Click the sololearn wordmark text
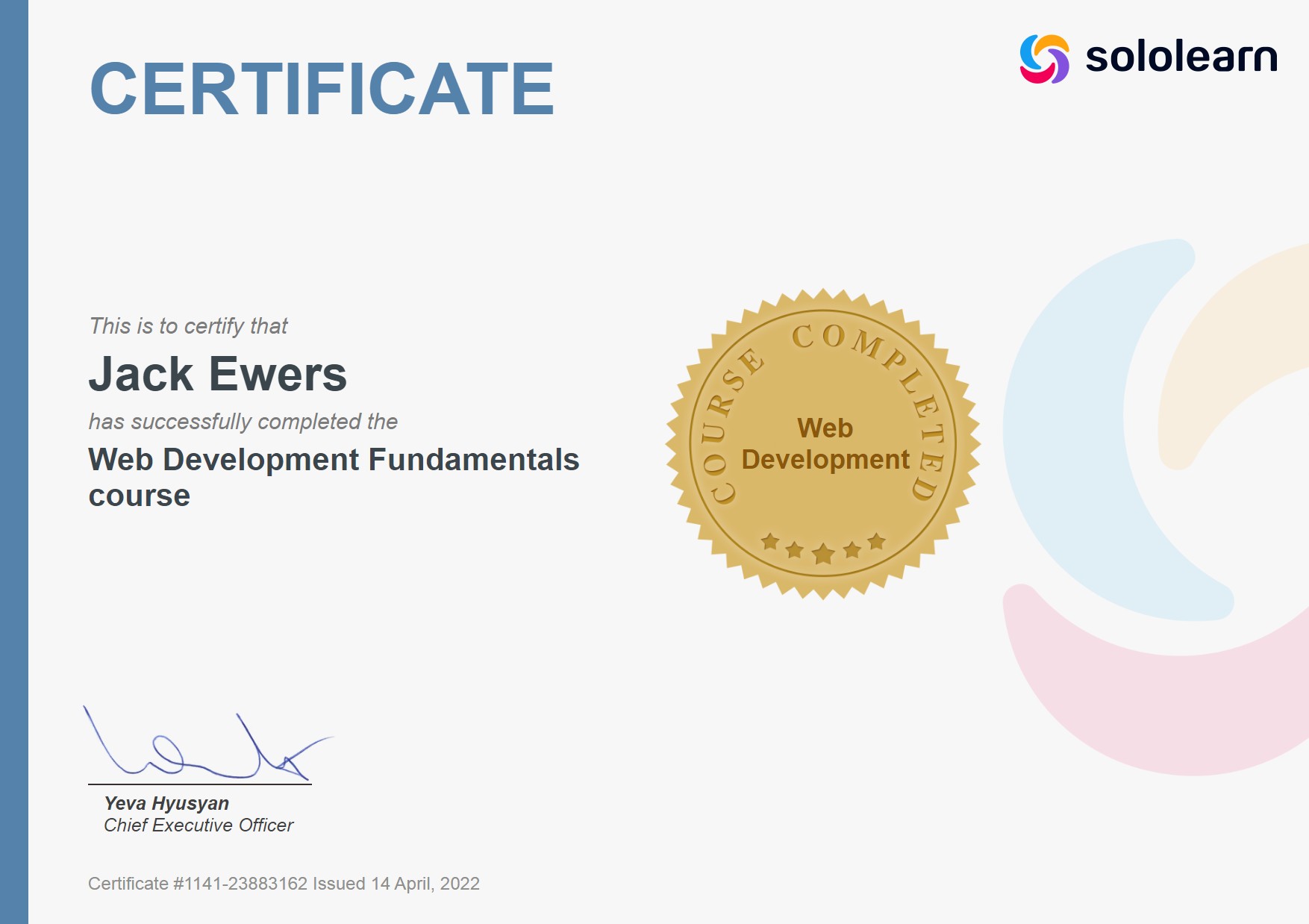This screenshot has width=1309, height=924. coord(1181,57)
